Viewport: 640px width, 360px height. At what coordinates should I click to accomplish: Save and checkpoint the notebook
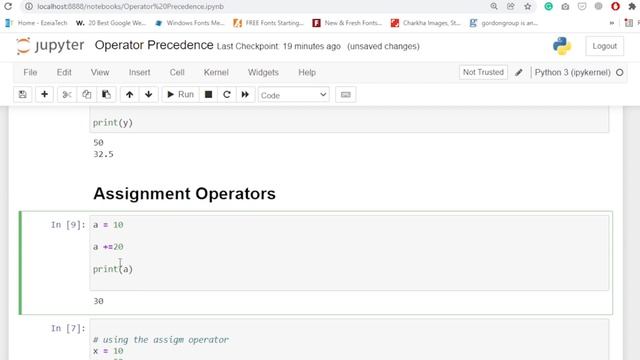tap(22, 95)
